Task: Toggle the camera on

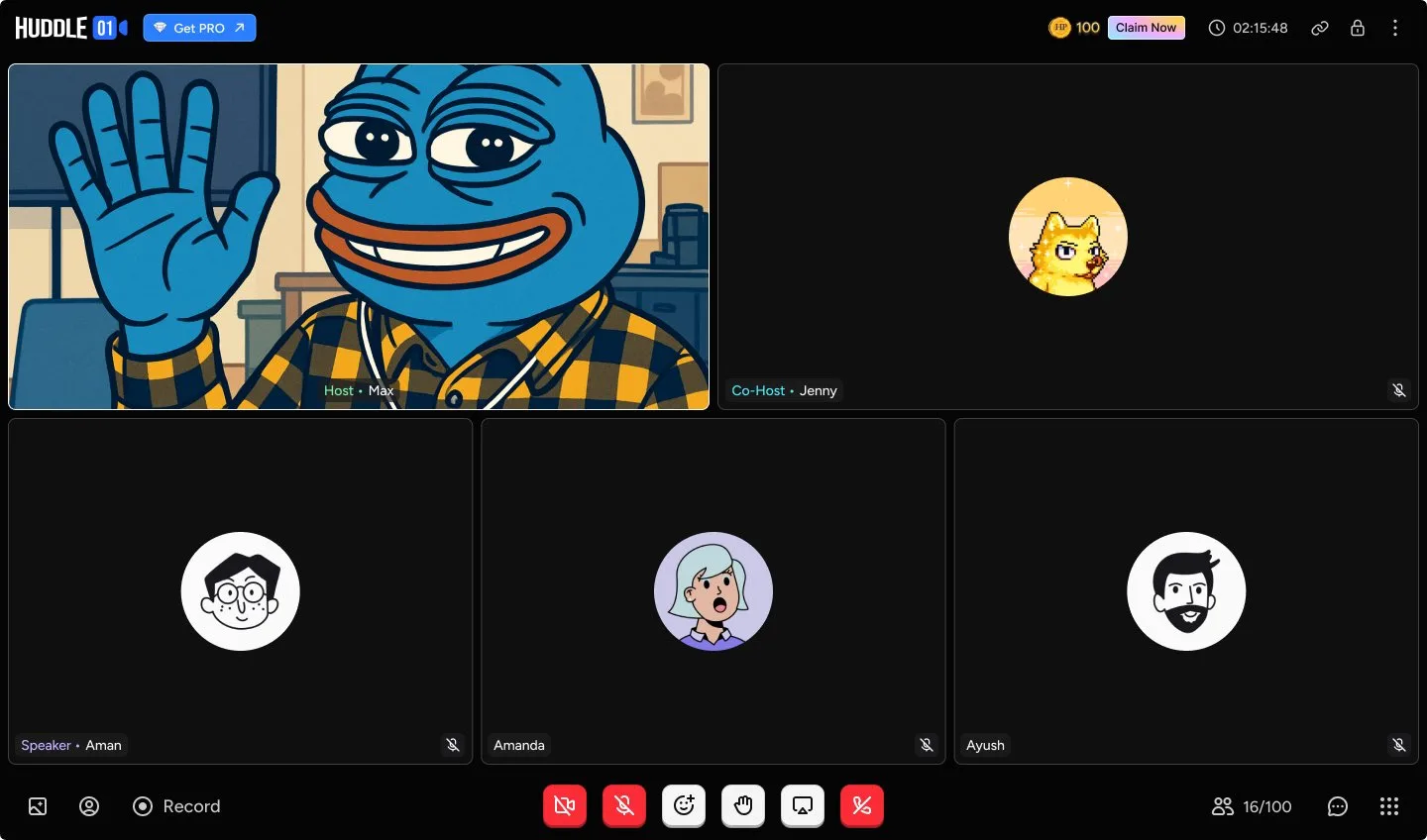Action: pos(565,806)
